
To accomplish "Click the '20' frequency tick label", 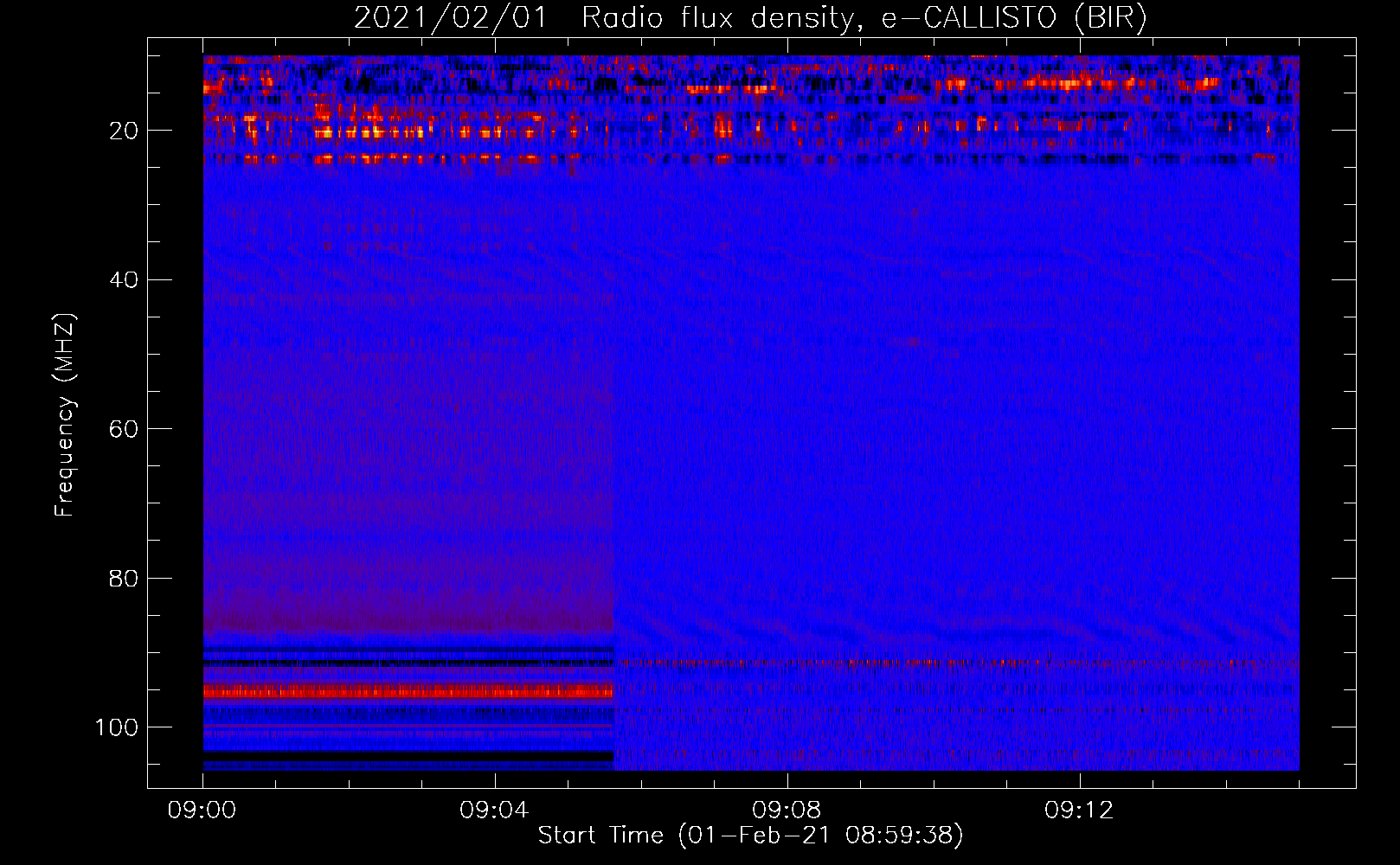I will tap(125, 131).
